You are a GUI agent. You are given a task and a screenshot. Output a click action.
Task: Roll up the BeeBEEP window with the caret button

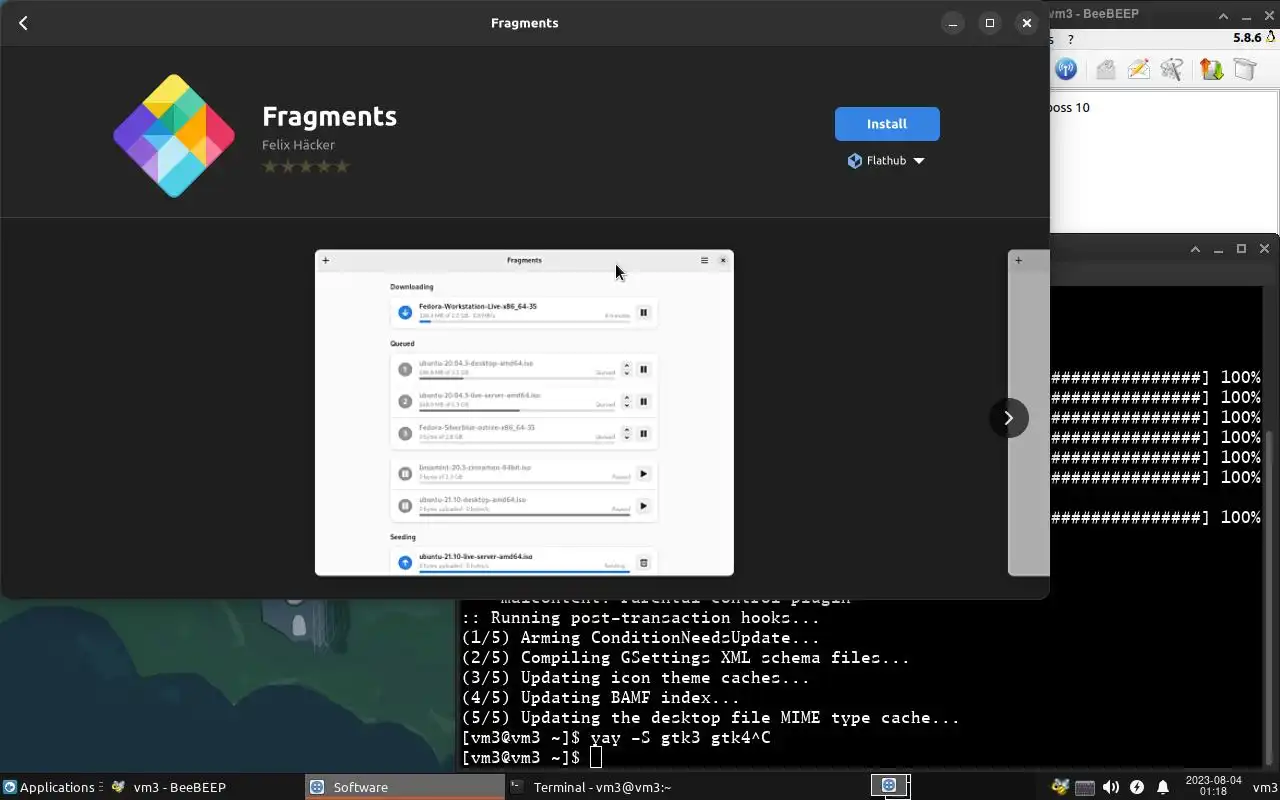pyautogui.click(x=1223, y=15)
